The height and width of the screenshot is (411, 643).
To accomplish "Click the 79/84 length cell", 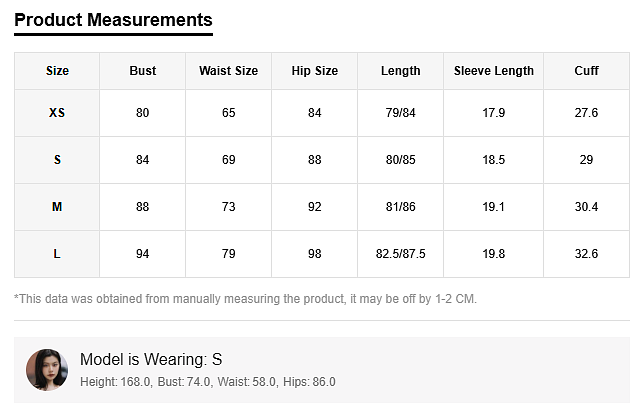I will pos(400,113).
